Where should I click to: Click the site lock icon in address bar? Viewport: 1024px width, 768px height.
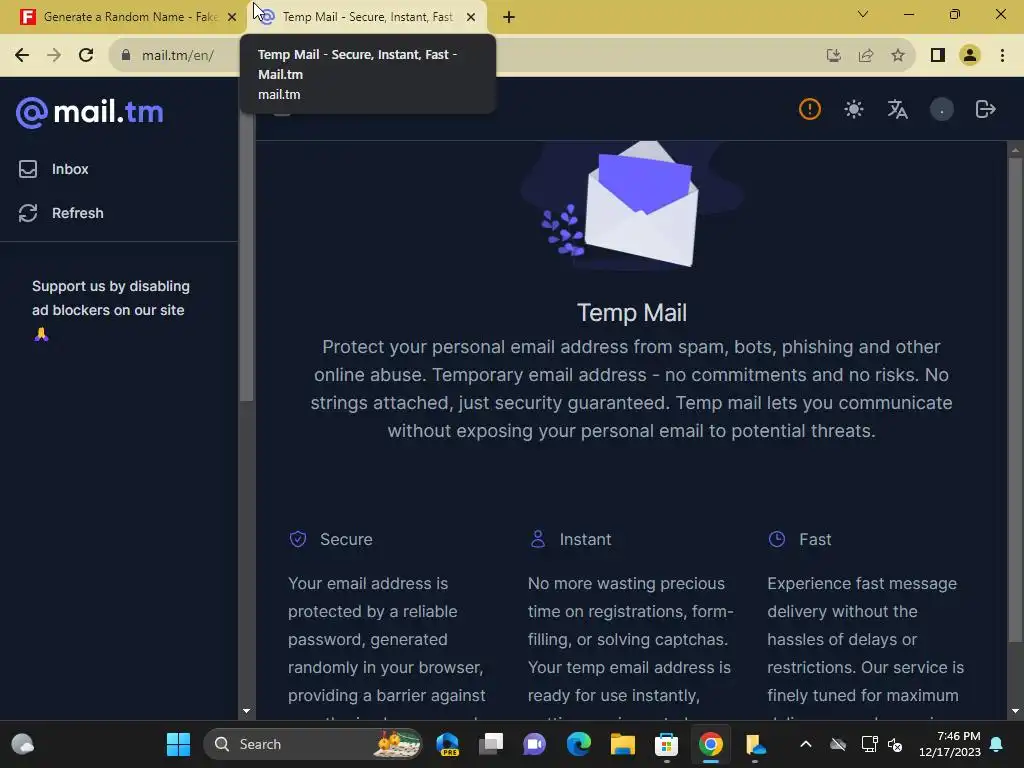pyautogui.click(x=126, y=55)
